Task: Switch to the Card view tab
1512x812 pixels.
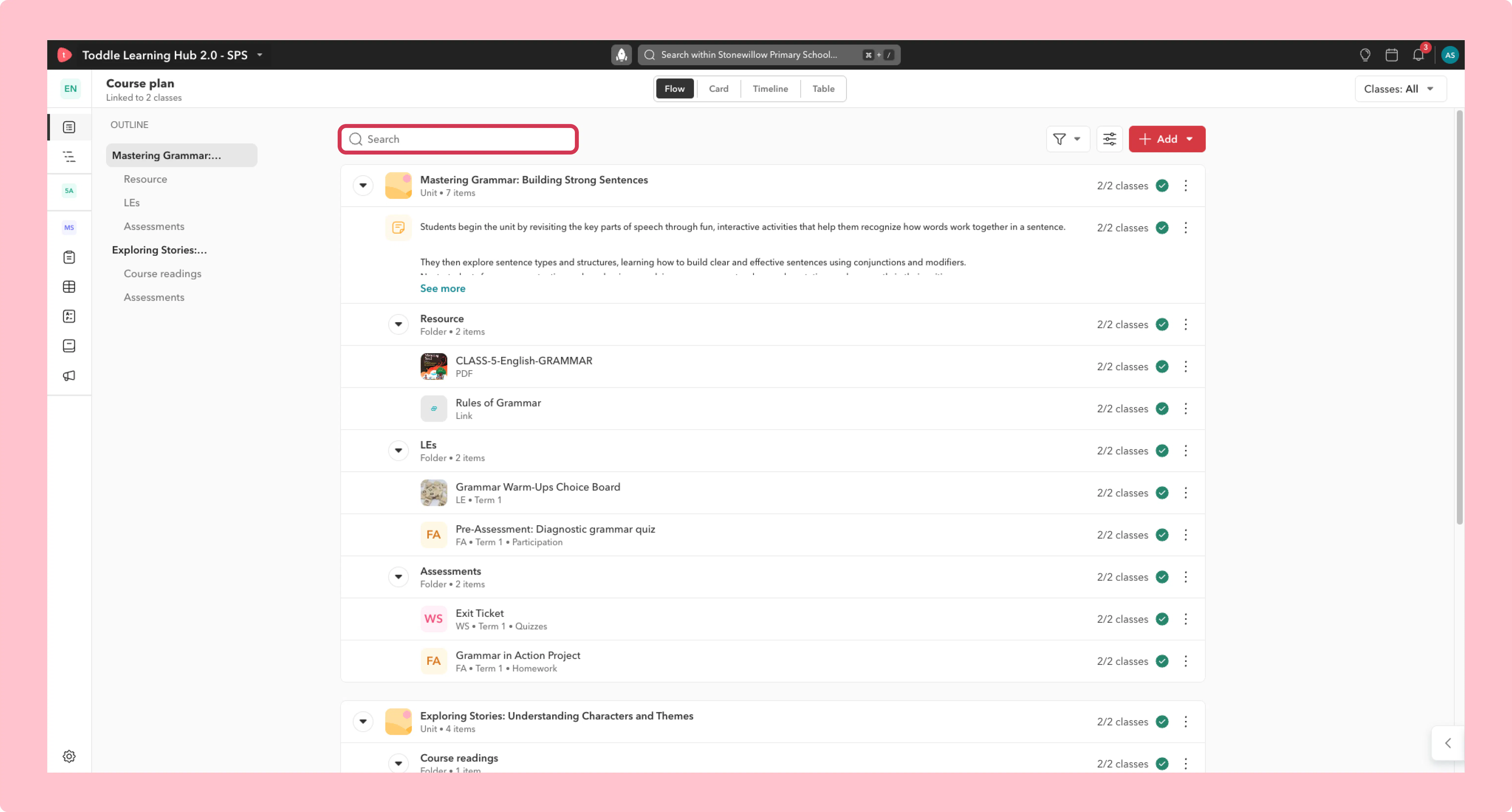Action: pos(718,89)
